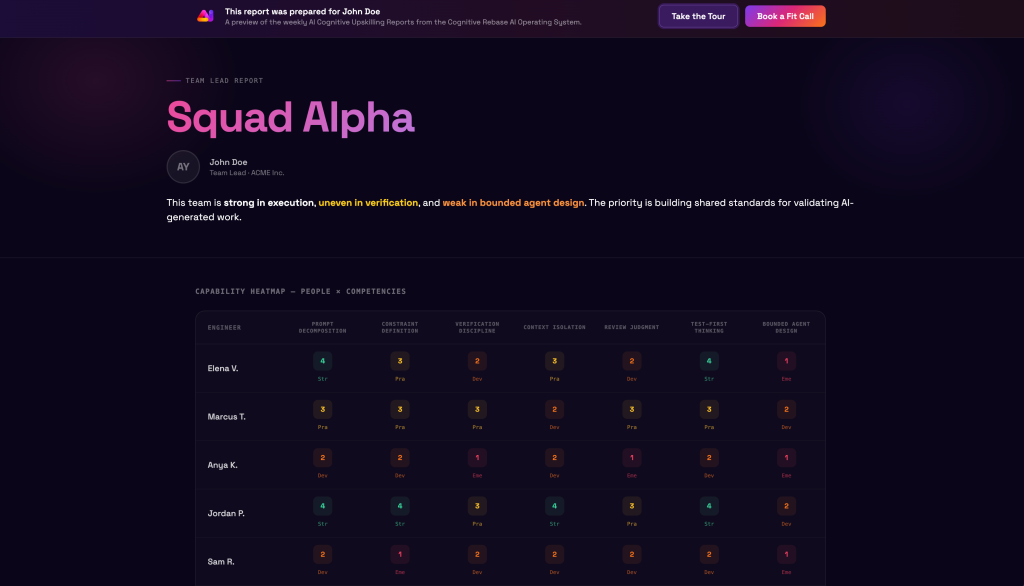The width and height of the screenshot is (1024, 586).
Task: Select the Bounded Agent Design column header
Action: pyautogui.click(x=787, y=327)
